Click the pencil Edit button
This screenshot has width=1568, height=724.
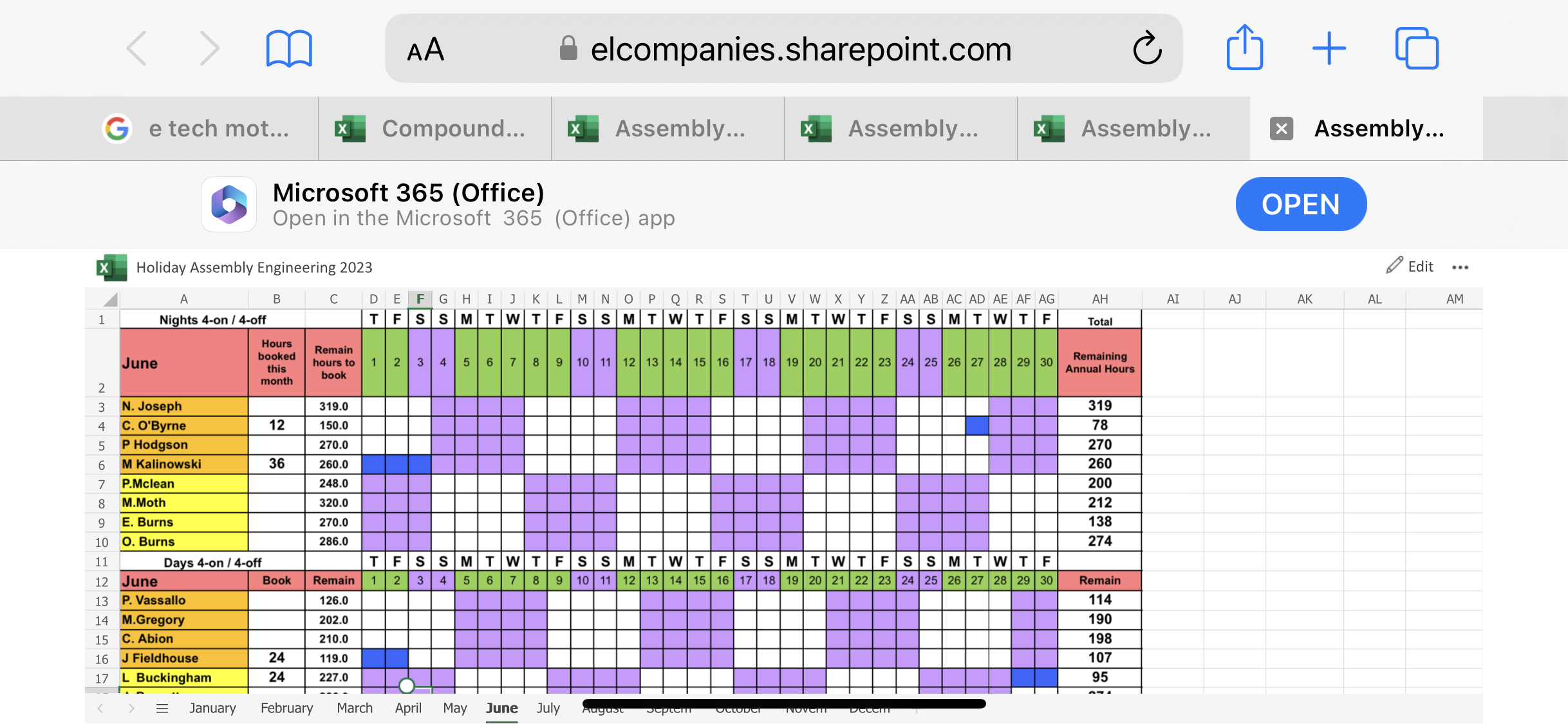[x=1410, y=266]
